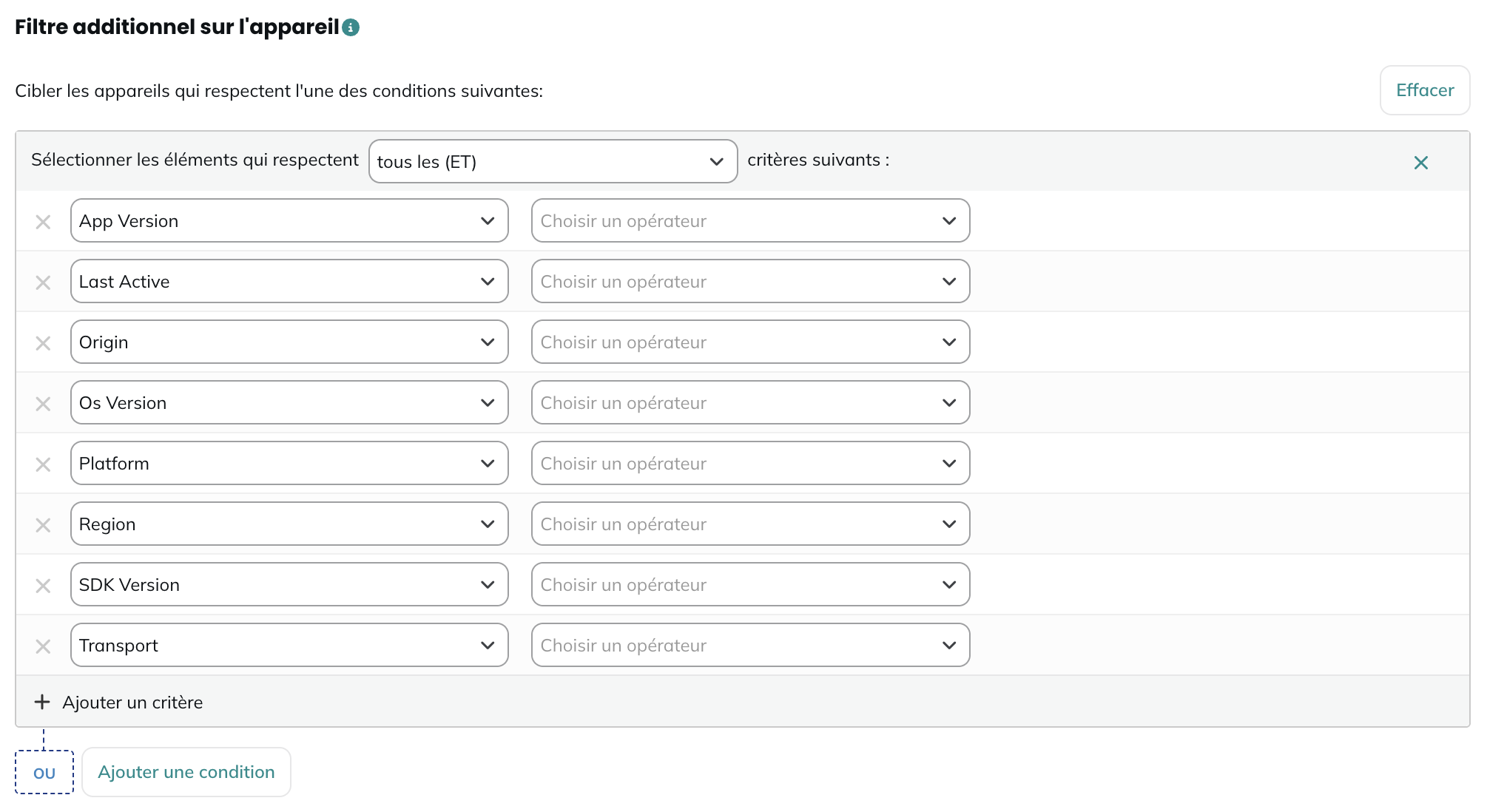1487x812 pixels.
Task: Open the Platform attribute dropdown
Action: [x=289, y=463]
